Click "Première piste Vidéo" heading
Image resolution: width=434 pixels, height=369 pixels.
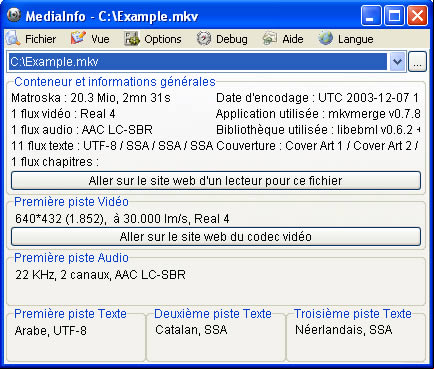(x=71, y=202)
